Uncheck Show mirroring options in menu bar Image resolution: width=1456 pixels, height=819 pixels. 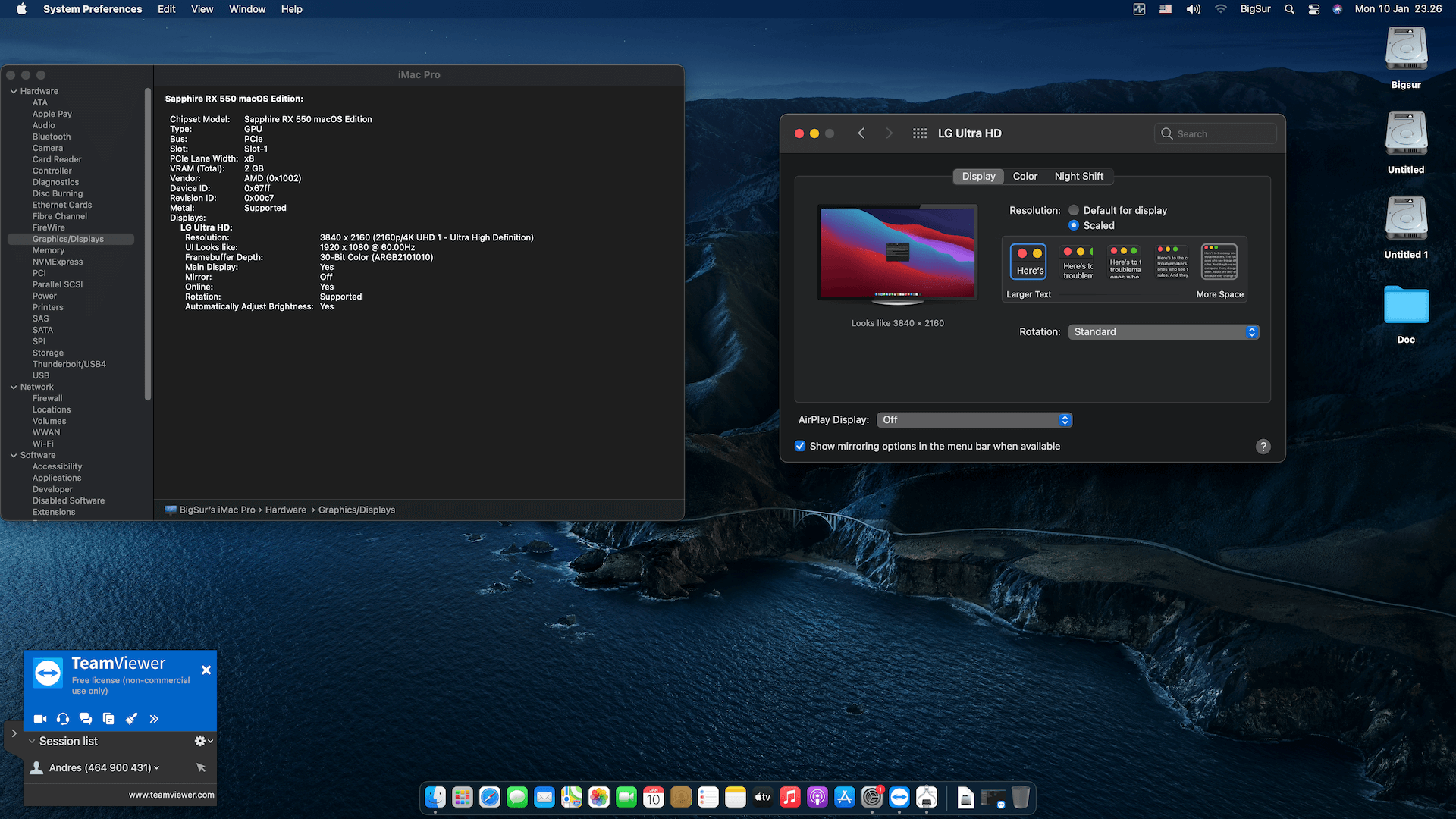800,446
